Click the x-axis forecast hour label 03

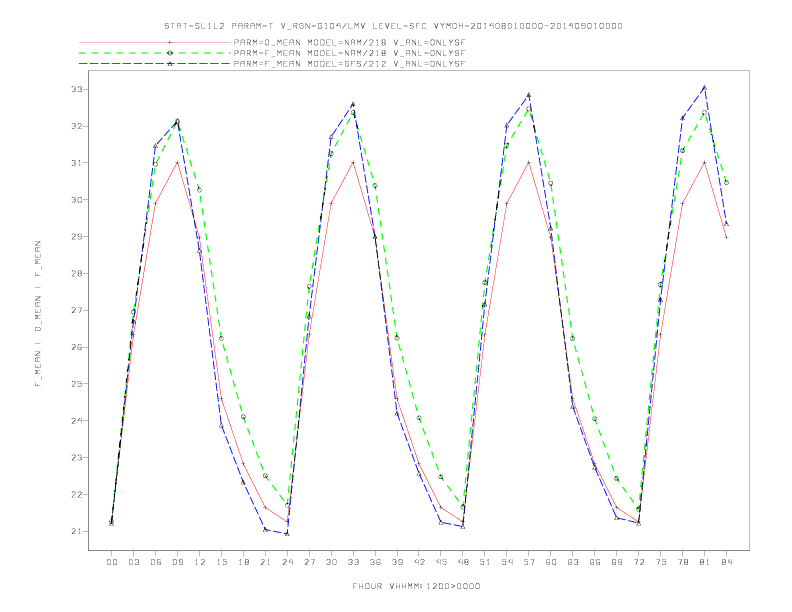coord(133,562)
